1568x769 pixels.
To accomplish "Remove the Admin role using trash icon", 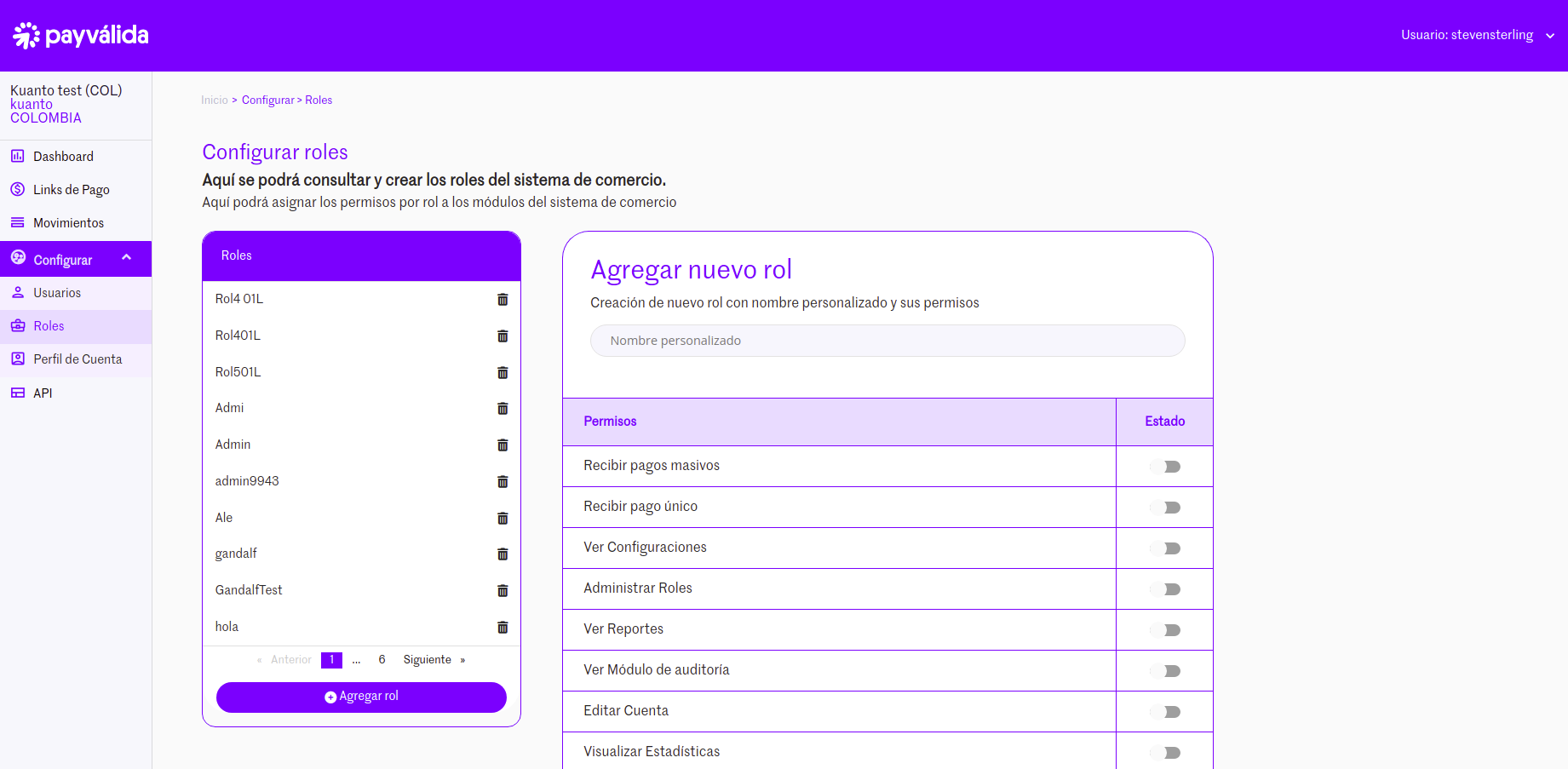I will 503,445.
